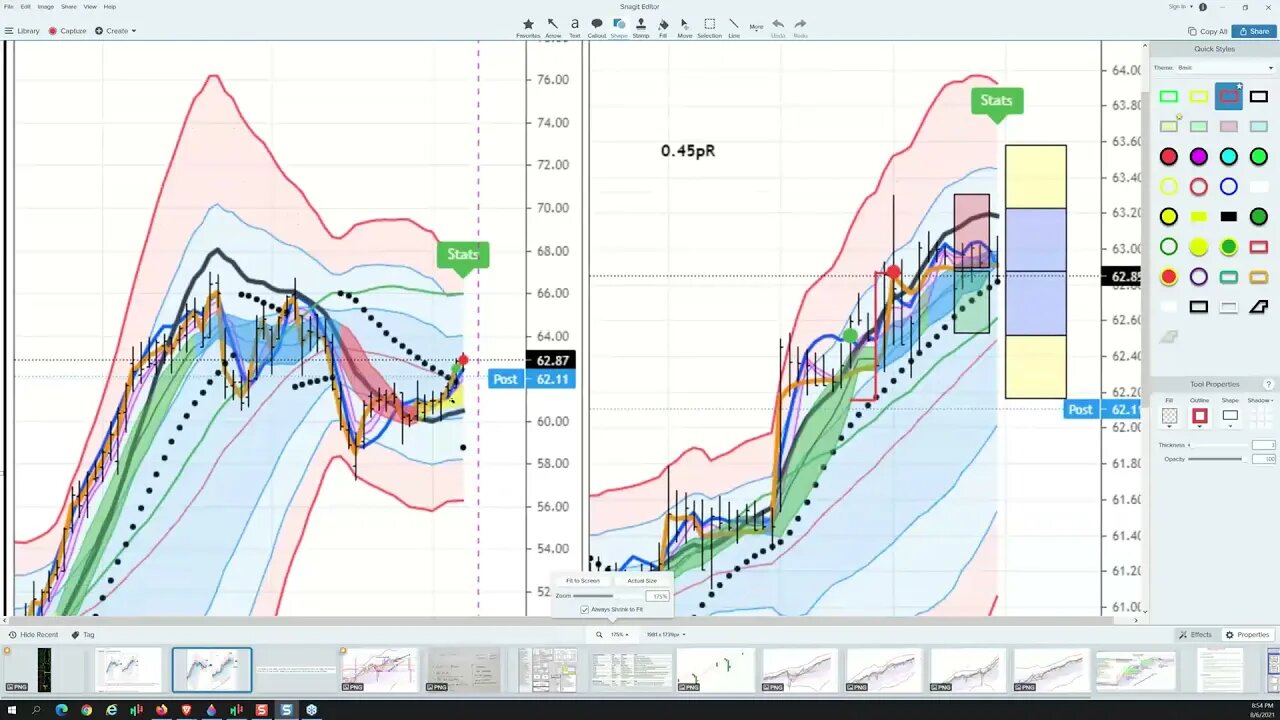This screenshot has height=720, width=1280.
Task: Pick the solid black rectangle quick style
Action: [x=1228, y=216]
